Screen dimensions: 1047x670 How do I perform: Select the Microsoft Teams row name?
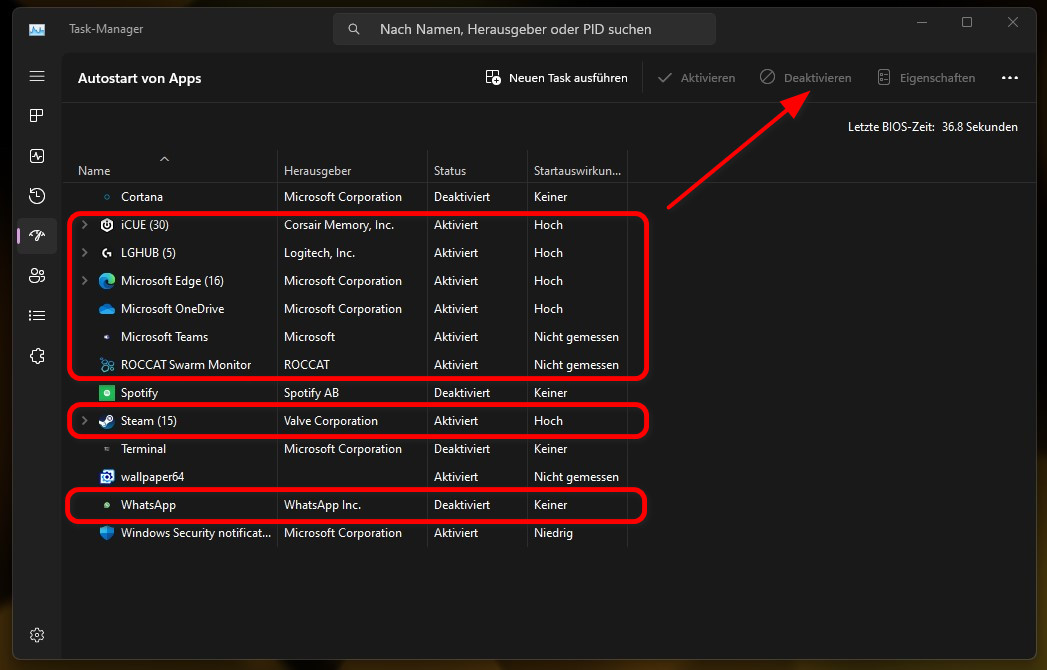[x=164, y=337]
